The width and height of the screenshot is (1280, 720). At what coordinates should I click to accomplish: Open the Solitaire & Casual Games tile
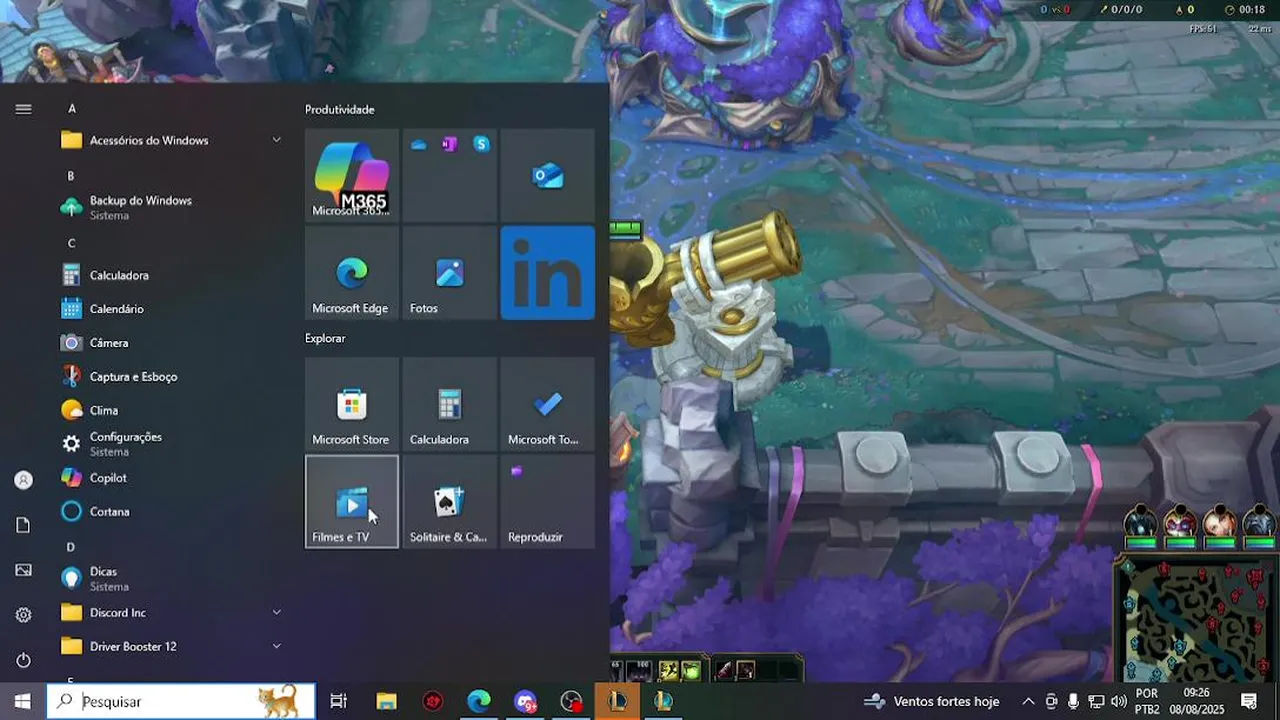(449, 502)
